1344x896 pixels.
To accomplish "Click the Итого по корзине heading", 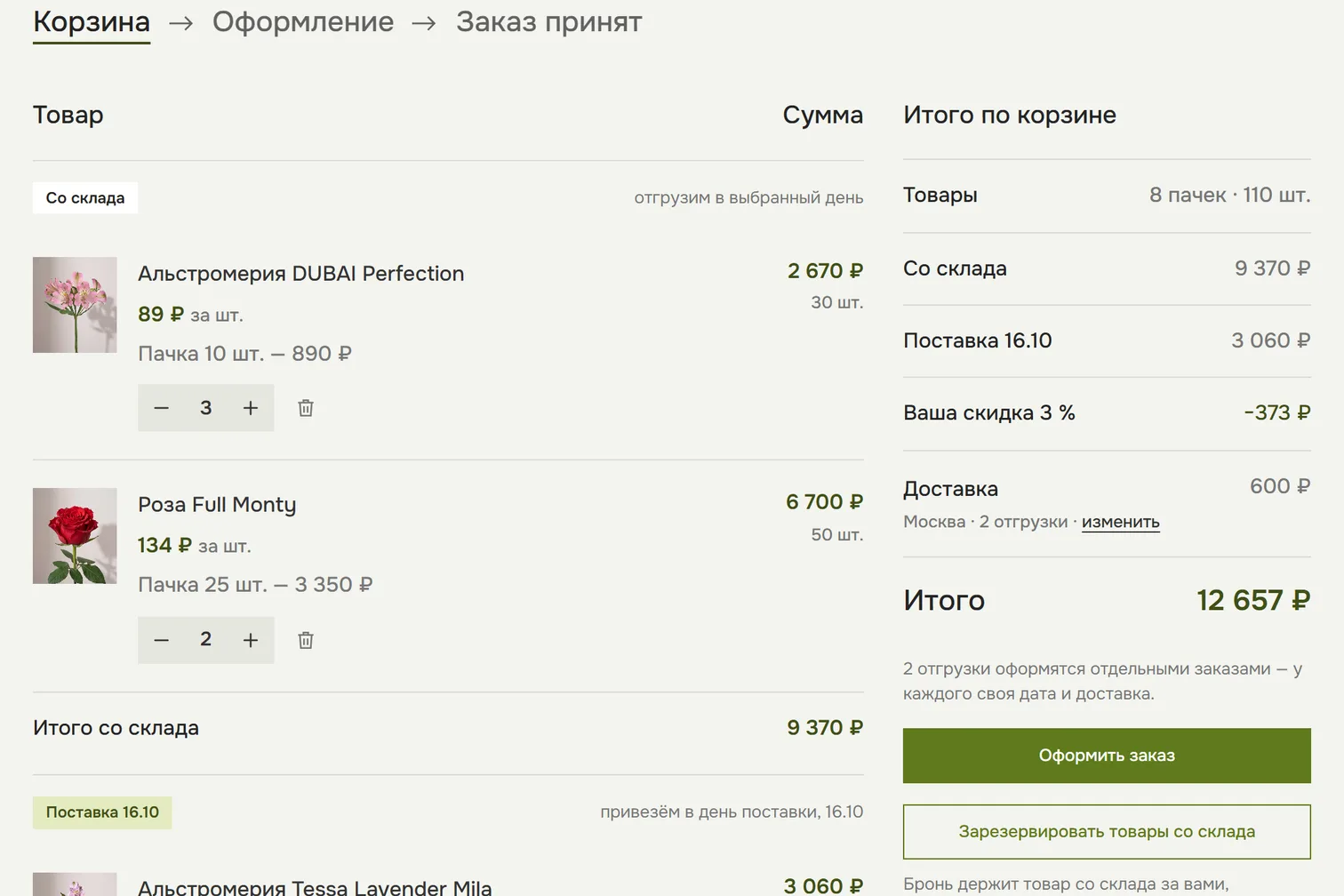I will (1010, 116).
